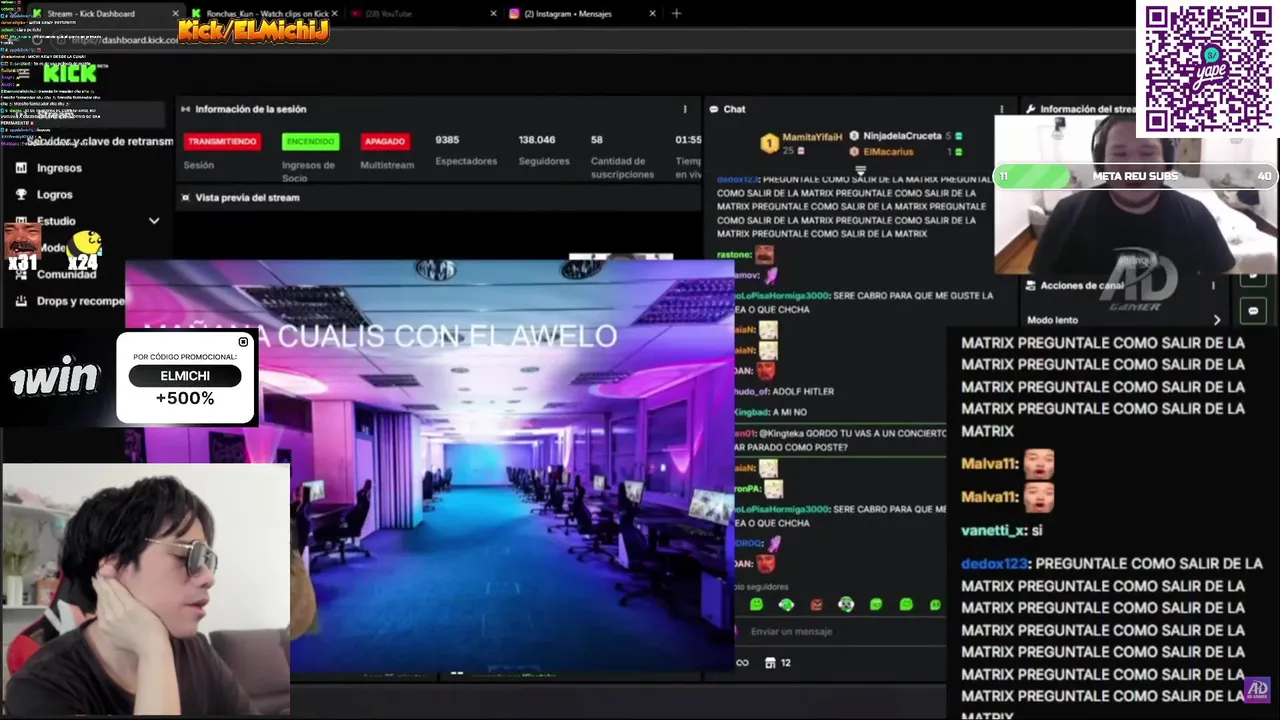The width and height of the screenshot is (1280, 720).
Task: Open the Logros sidebar item
Action: pyautogui.click(x=55, y=194)
